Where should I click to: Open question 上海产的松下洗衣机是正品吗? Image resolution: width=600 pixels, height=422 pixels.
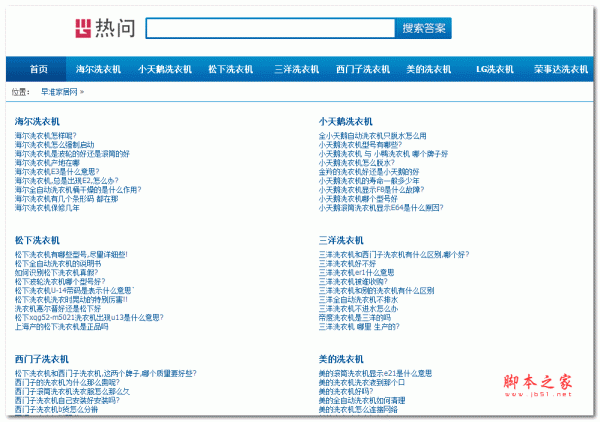[x=62, y=327]
